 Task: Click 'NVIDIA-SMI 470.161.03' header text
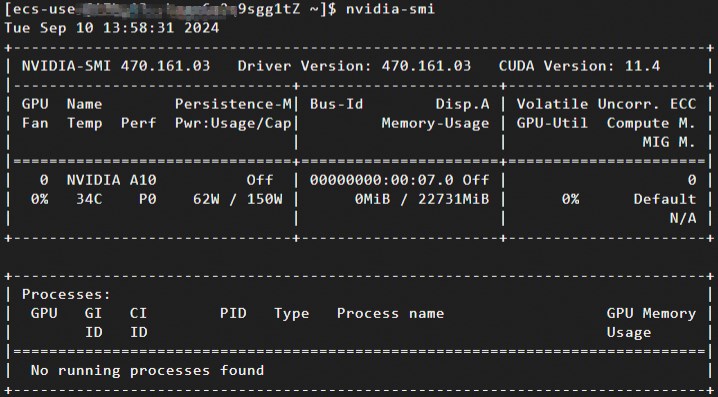(116, 66)
